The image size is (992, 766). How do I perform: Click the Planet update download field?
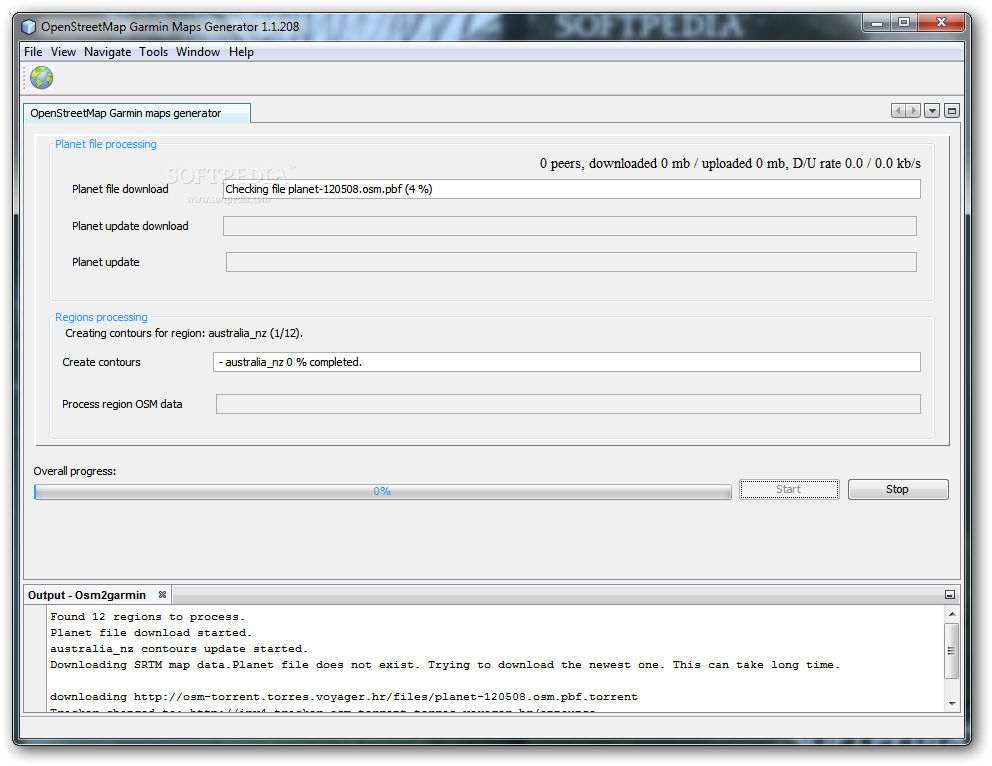coord(570,226)
